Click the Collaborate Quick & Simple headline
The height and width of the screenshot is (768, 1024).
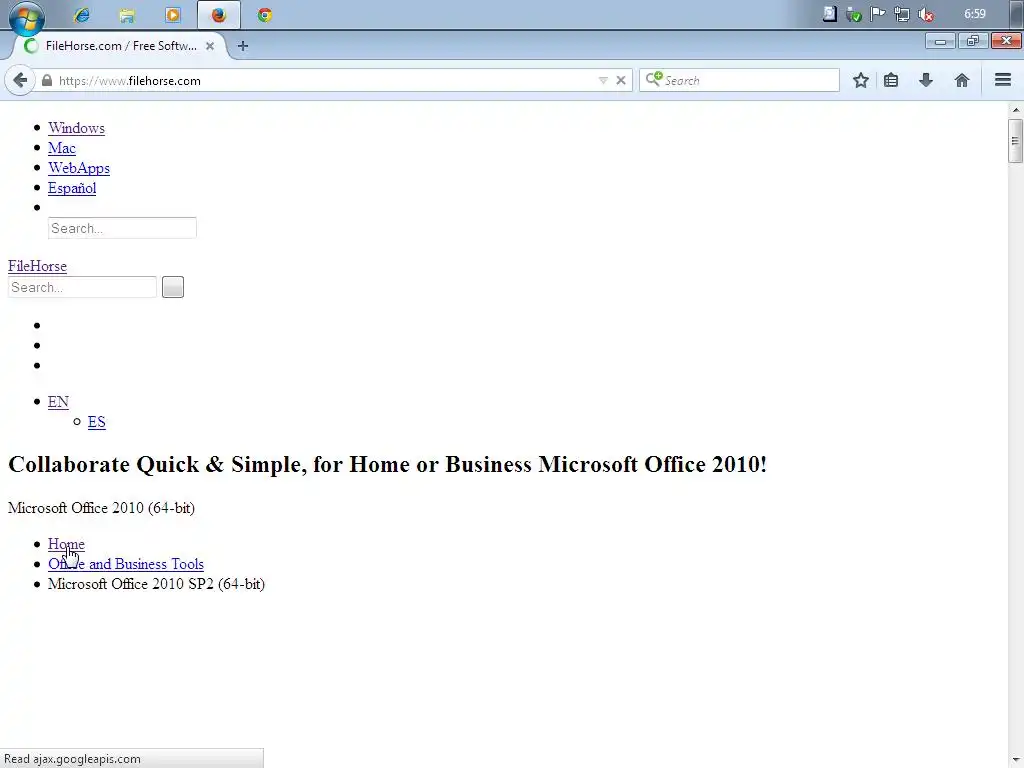coord(387,464)
